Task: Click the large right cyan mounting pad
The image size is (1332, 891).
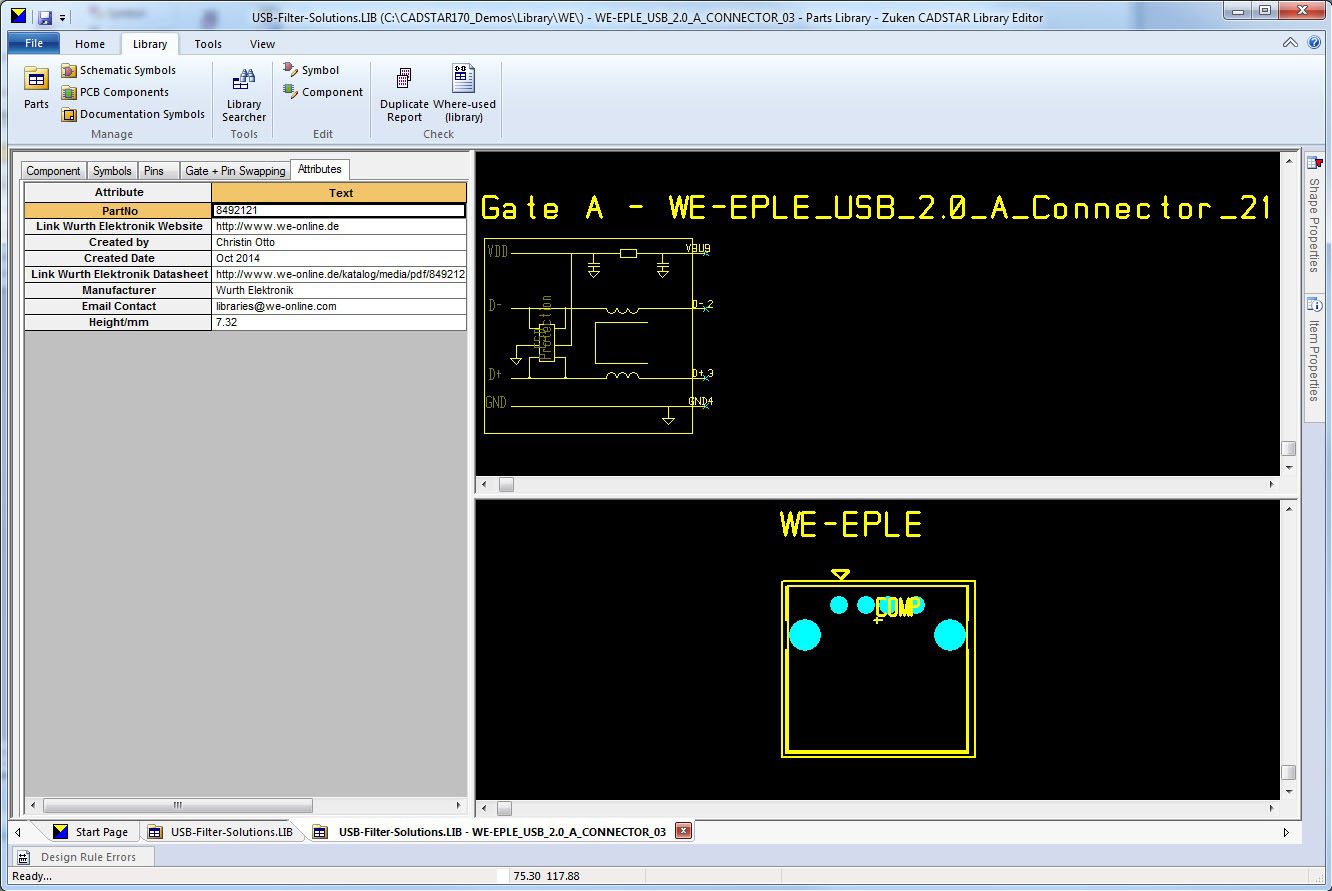Action: (950, 635)
